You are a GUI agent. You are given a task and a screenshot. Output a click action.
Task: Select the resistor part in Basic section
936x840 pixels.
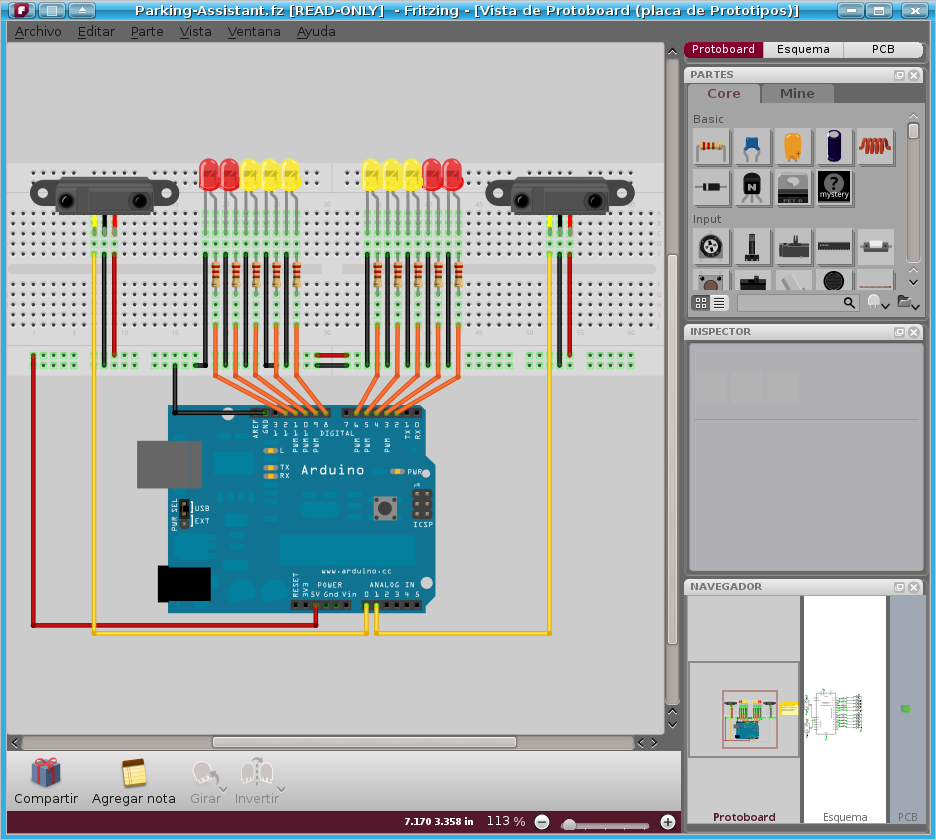click(711, 147)
